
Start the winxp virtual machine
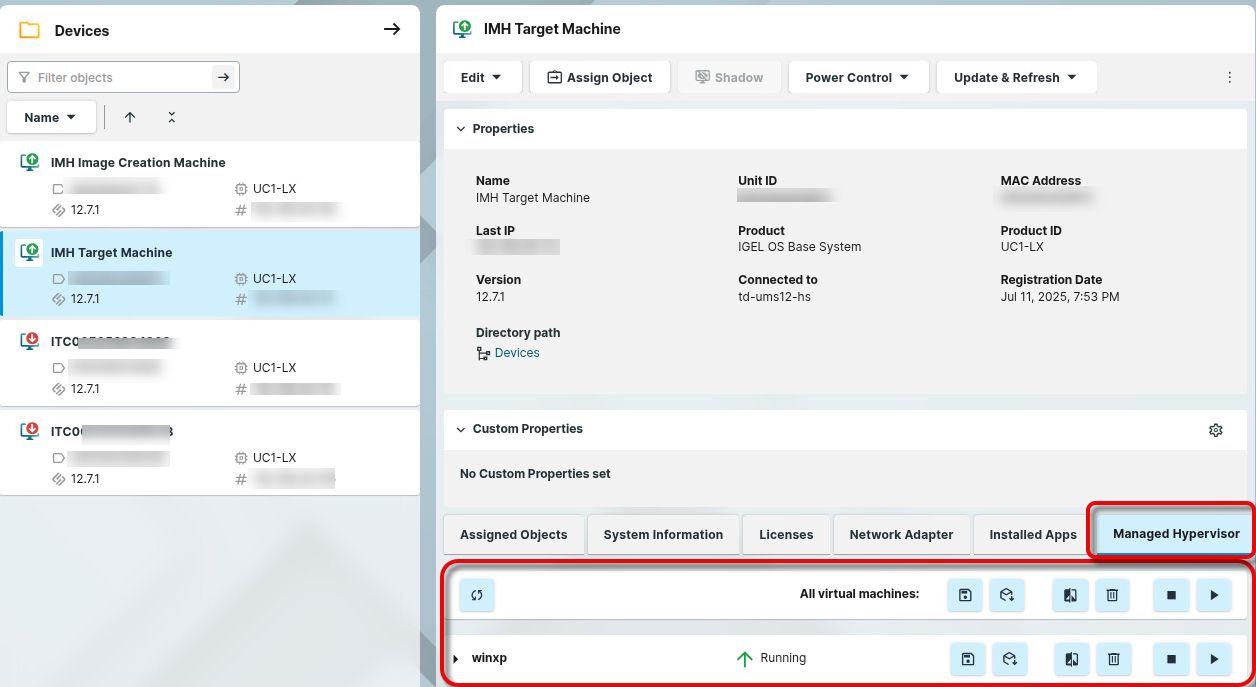[x=1213, y=659]
